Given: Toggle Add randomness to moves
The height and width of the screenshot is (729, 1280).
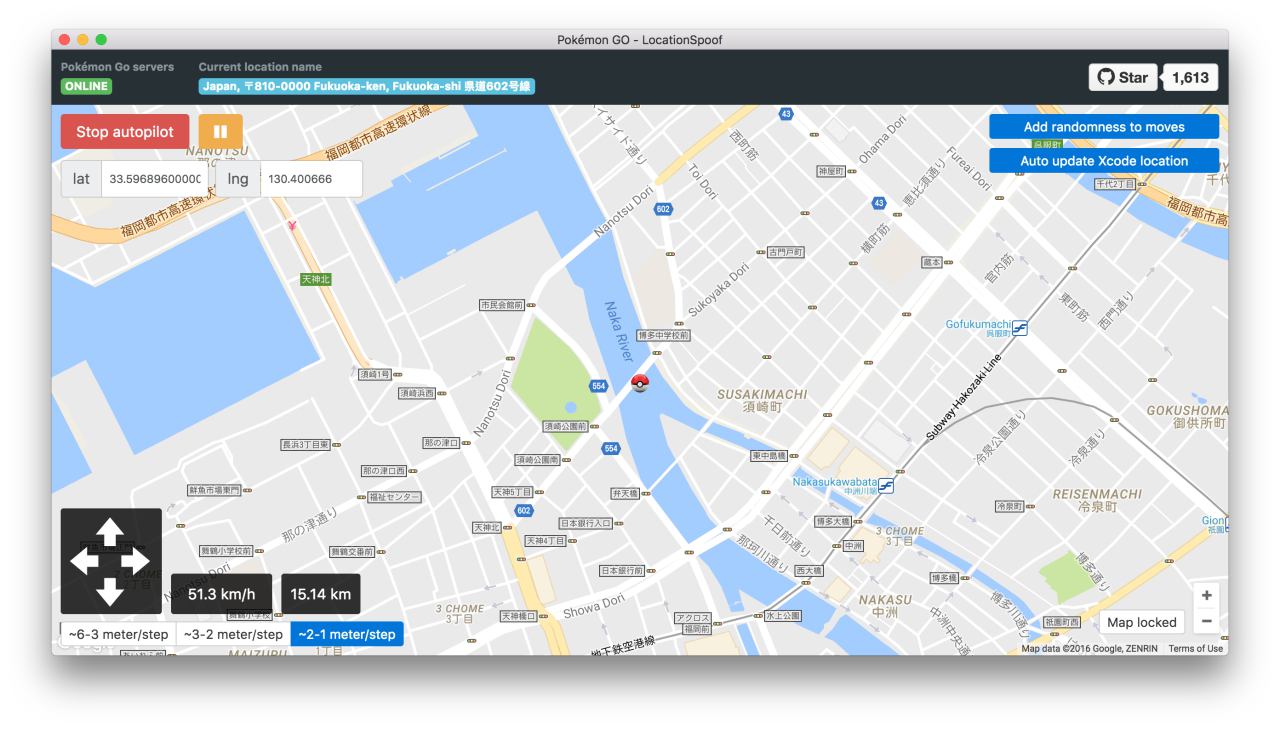Looking at the screenshot, I should [1104, 127].
